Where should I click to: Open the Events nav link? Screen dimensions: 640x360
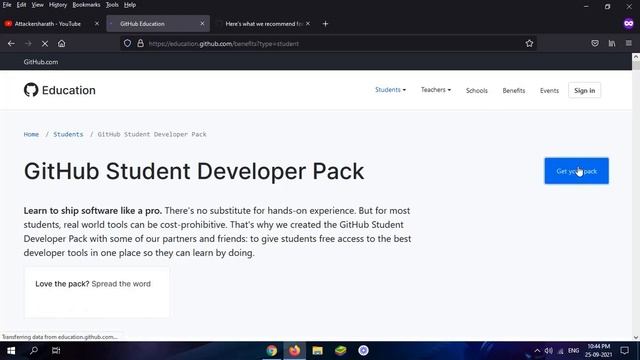[x=549, y=90]
